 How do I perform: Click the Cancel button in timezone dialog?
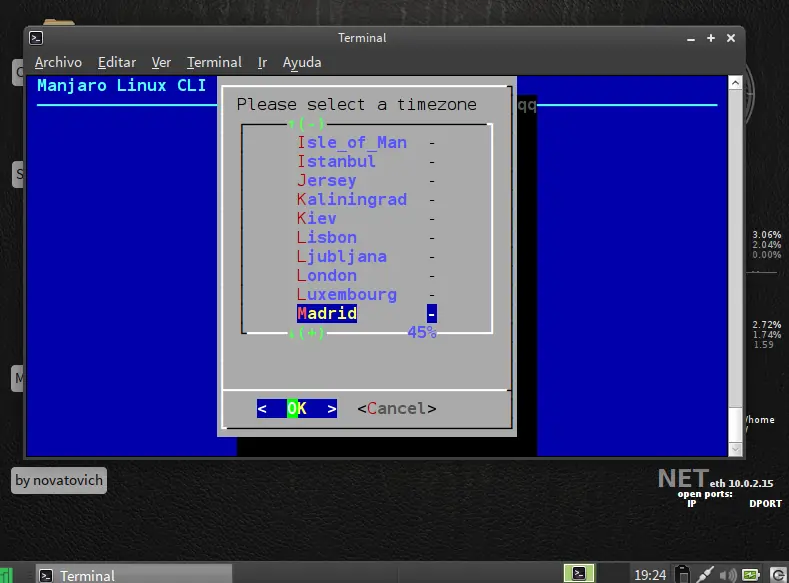(x=397, y=408)
